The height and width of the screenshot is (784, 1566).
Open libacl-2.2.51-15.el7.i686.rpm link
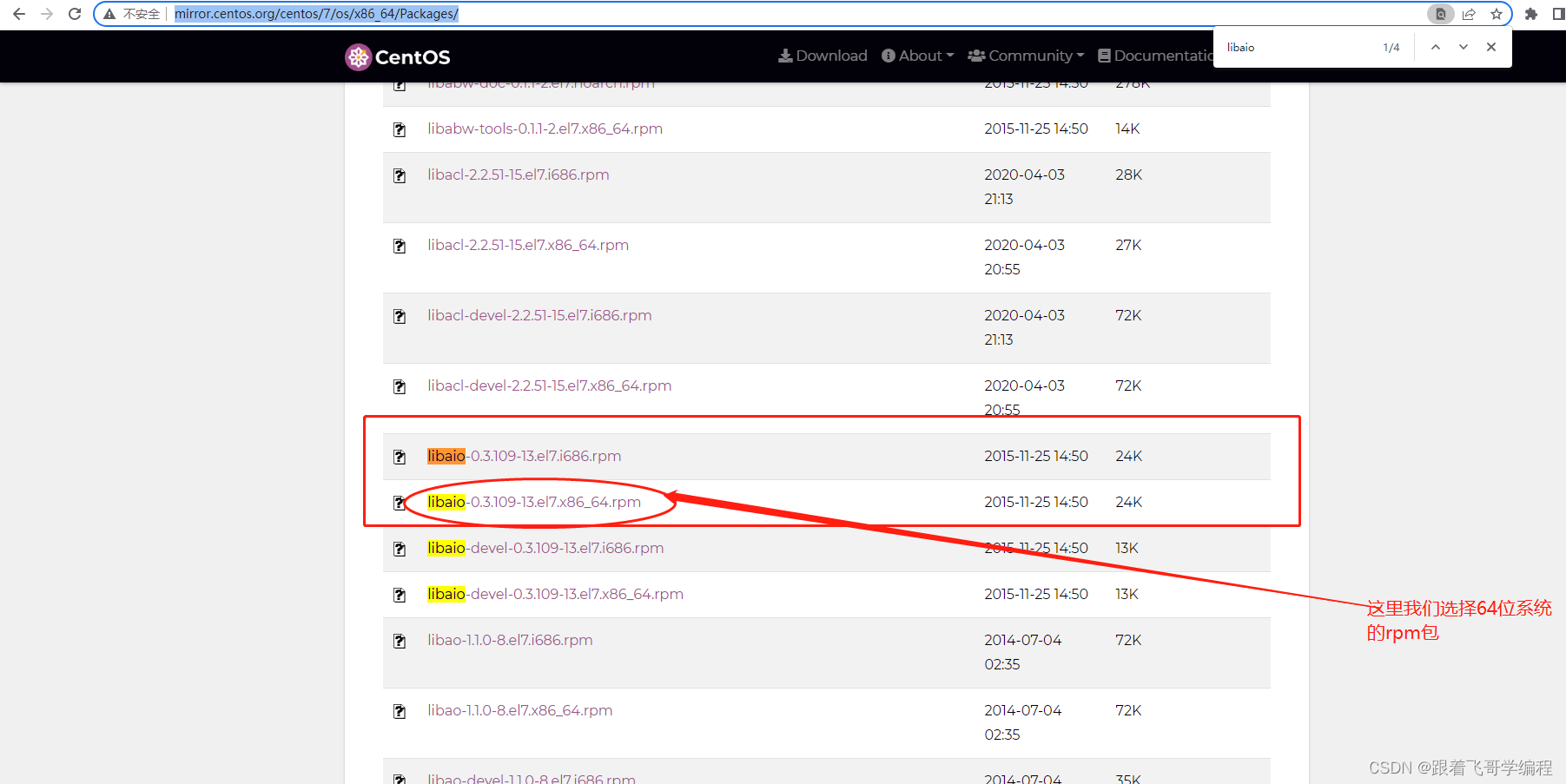pyautogui.click(x=518, y=175)
